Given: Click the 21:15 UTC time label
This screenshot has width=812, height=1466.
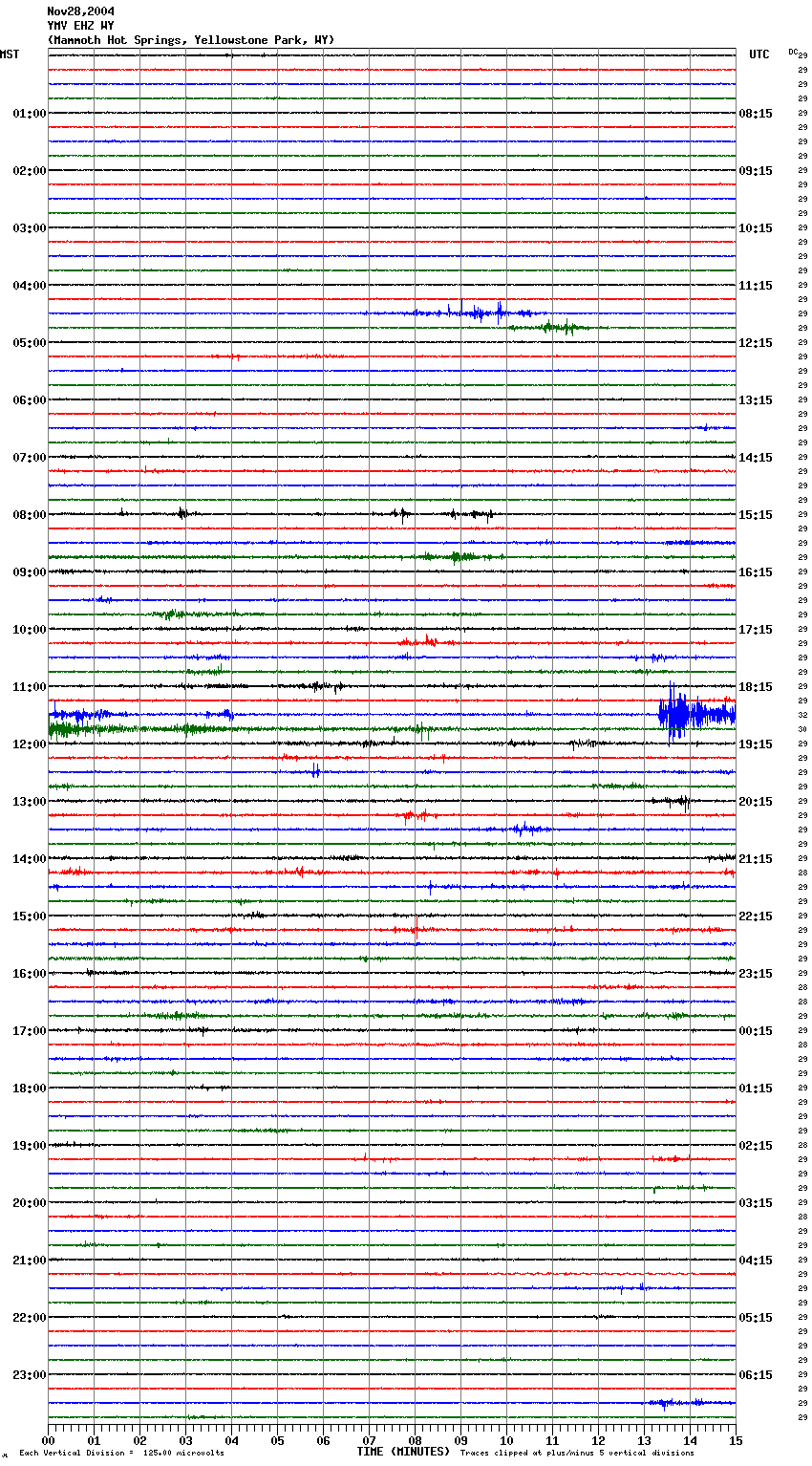Looking at the screenshot, I should coord(756,859).
